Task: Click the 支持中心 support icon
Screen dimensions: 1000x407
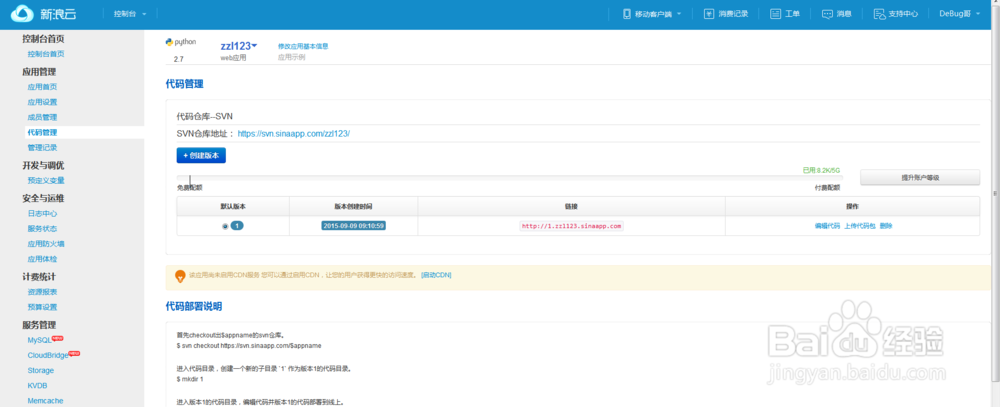Action: click(x=879, y=13)
